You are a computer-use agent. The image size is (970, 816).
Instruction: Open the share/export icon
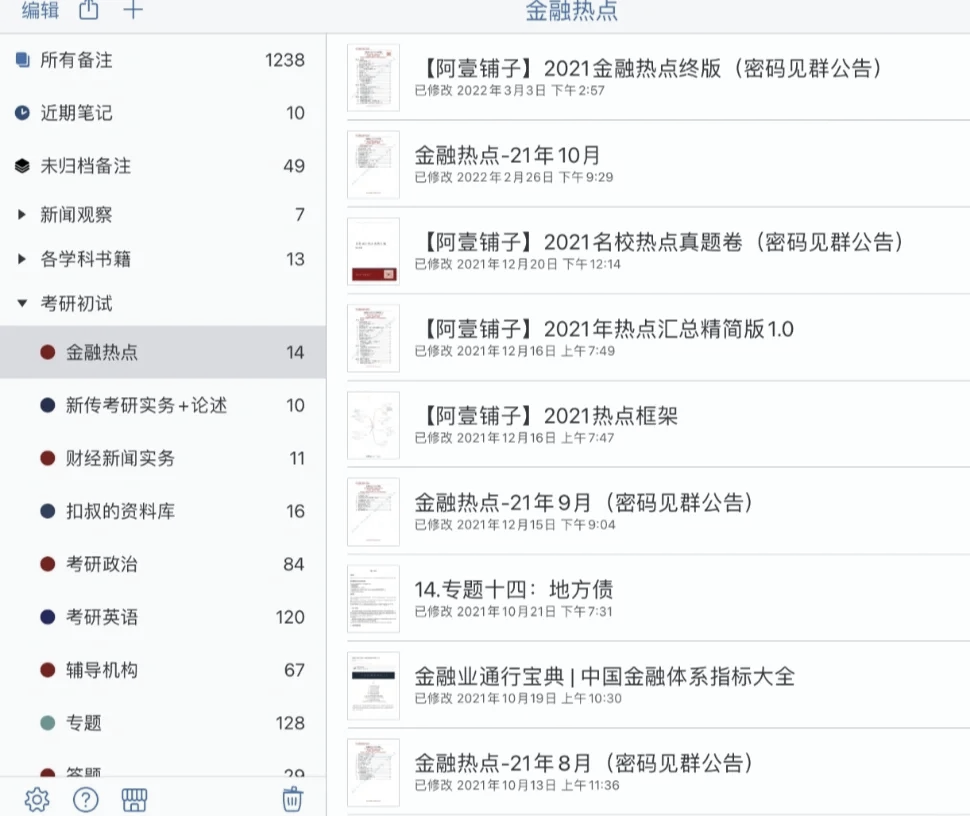coord(88,9)
